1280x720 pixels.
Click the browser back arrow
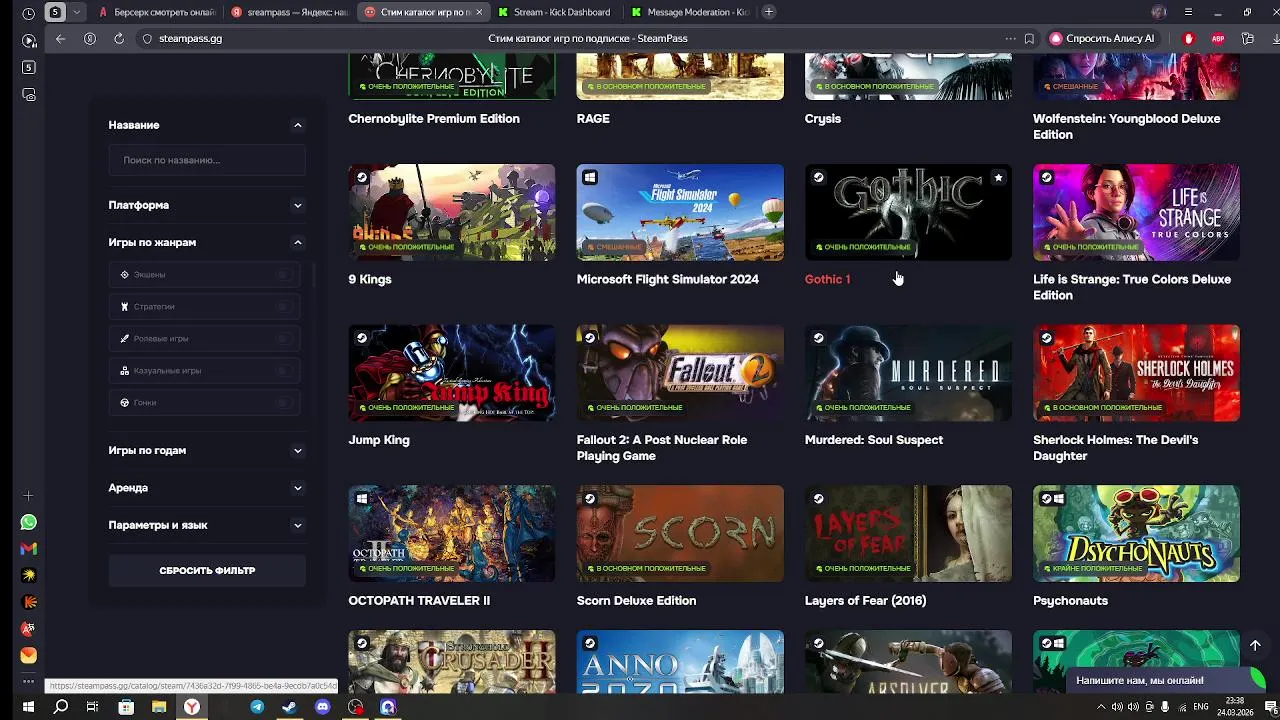tap(60, 38)
